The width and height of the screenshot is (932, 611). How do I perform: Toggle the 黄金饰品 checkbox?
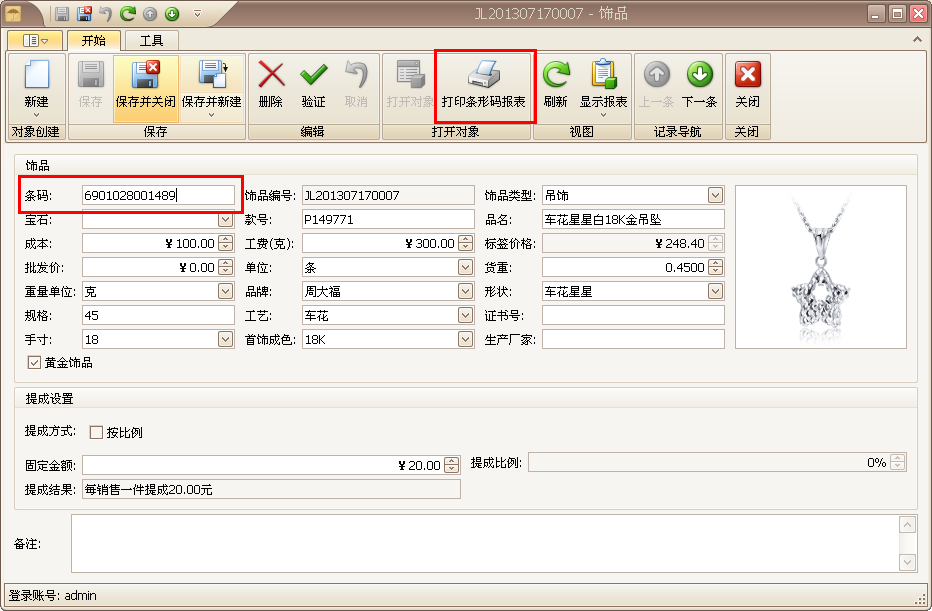tap(35, 363)
